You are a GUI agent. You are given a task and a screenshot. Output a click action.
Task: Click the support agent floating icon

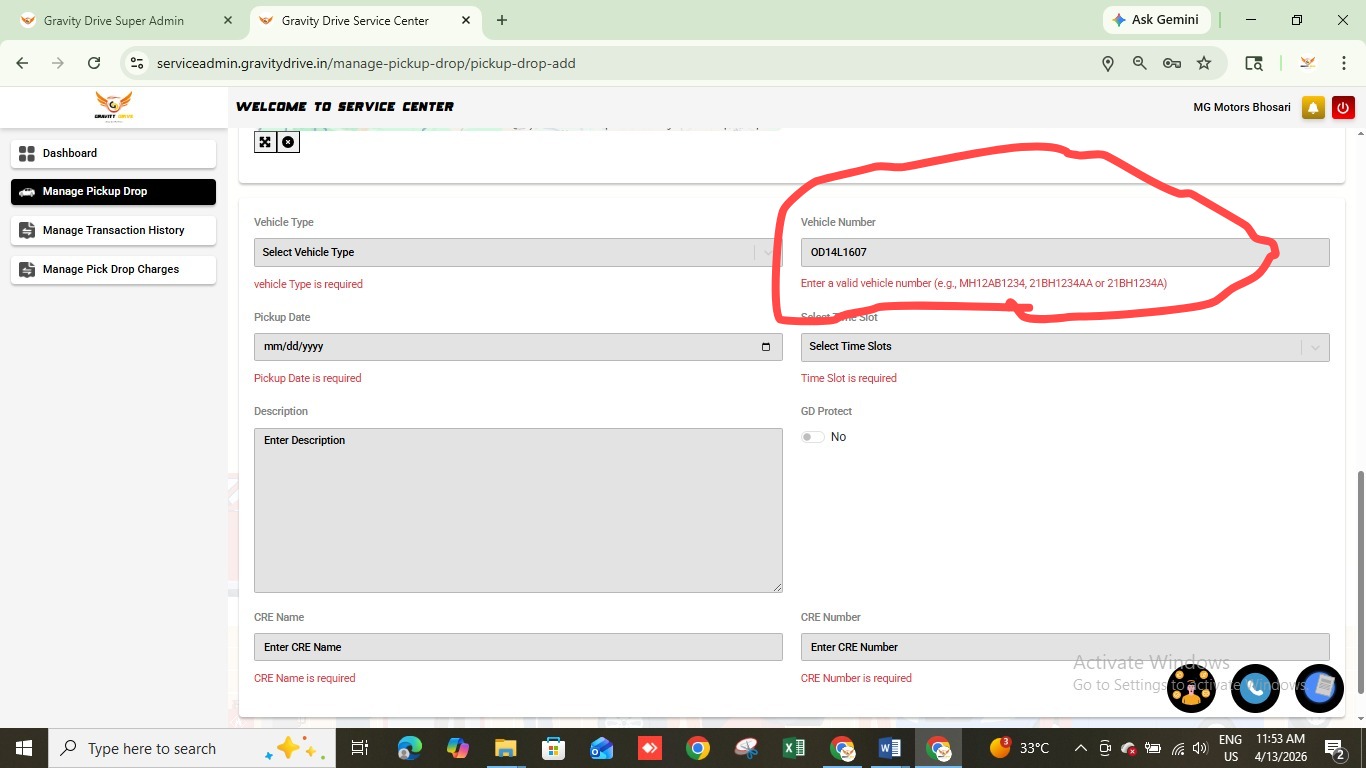point(1191,688)
